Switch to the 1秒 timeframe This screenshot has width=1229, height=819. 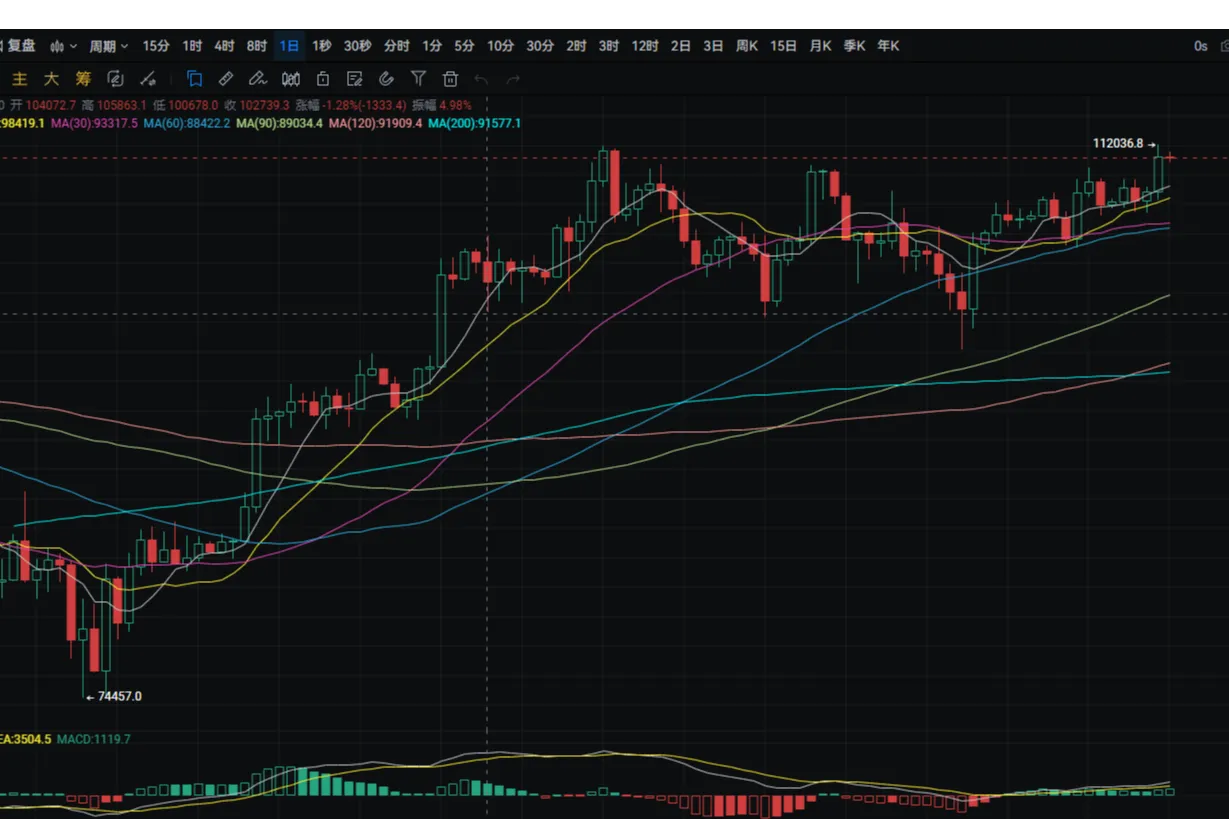(x=321, y=46)
